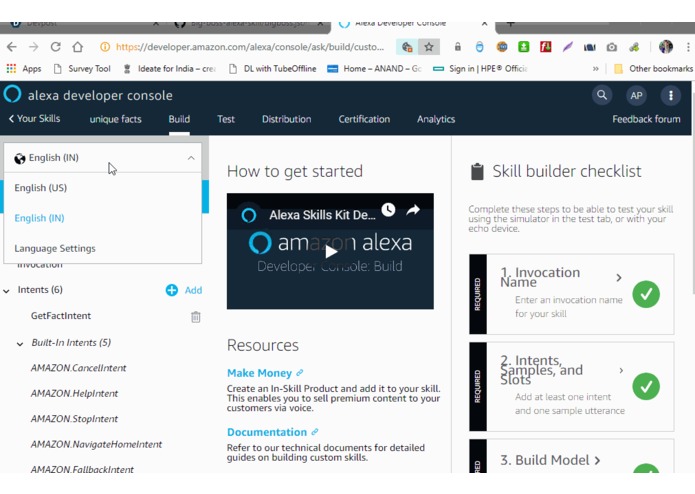Click the camera extension icon
695x494 pixels.
612,47
